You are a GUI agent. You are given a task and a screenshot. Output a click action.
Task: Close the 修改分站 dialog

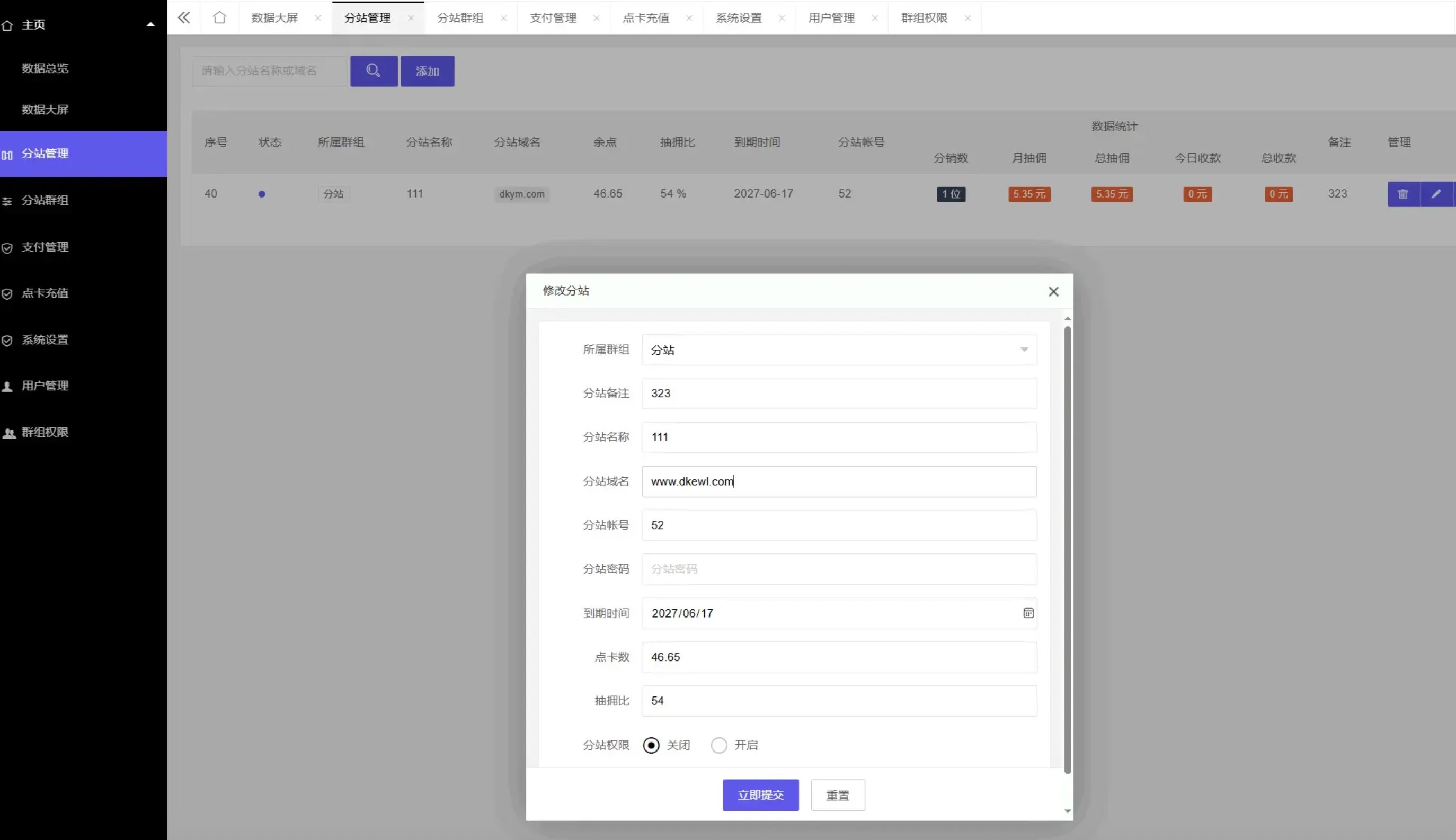[1053, 291]
